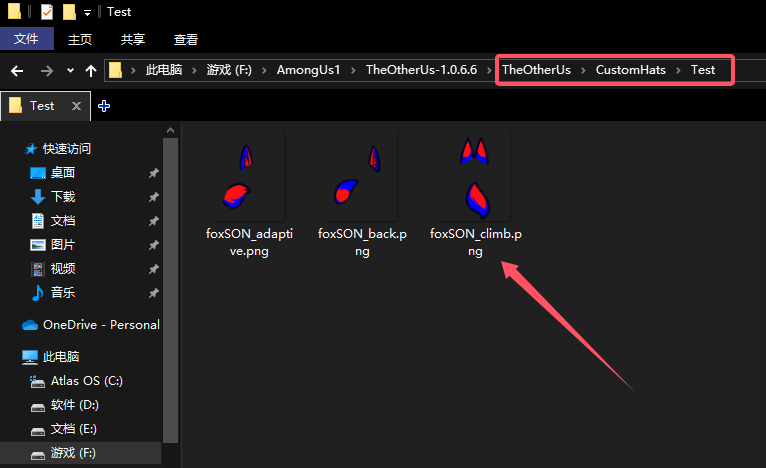Click the pin icon next to 桌面
The image size is (766, 468).
point(153,173)
